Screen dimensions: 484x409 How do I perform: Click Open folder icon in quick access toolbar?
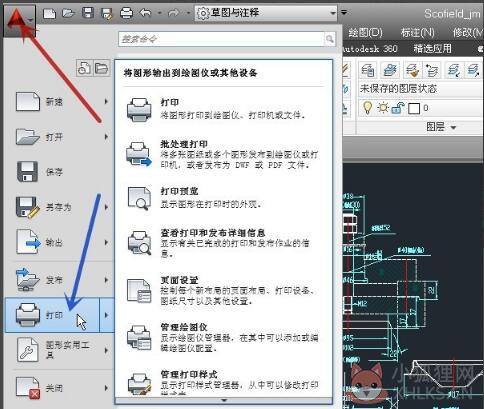pos(68,13)
